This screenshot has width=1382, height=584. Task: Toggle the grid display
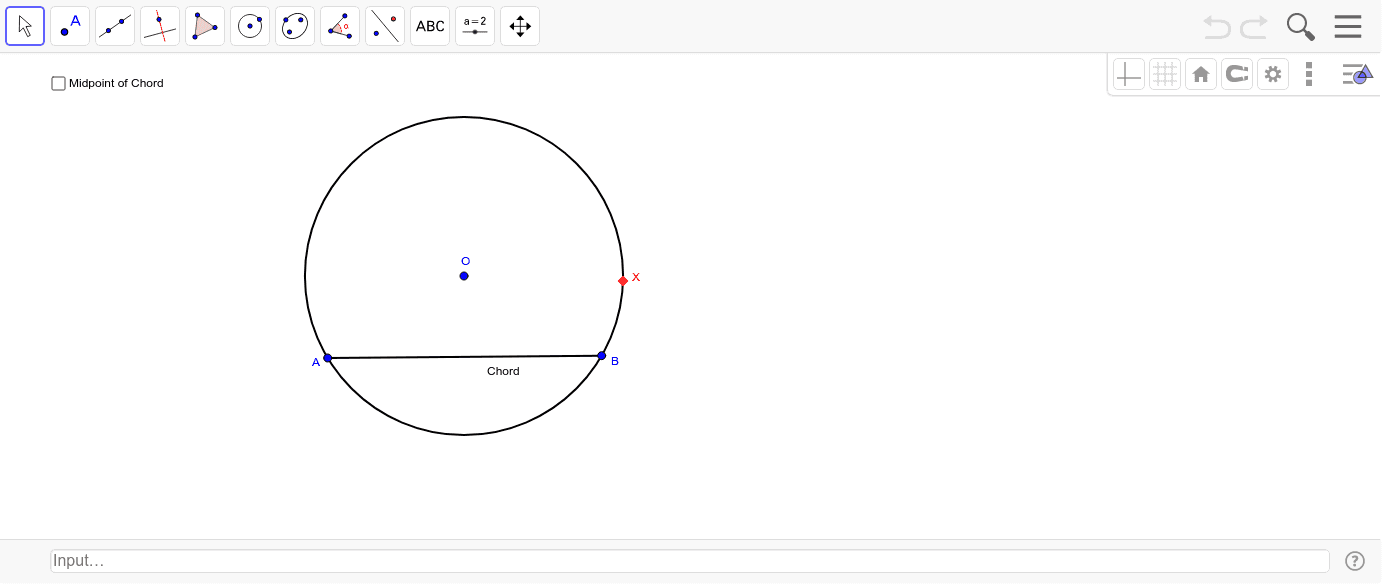coord(1165,74)
